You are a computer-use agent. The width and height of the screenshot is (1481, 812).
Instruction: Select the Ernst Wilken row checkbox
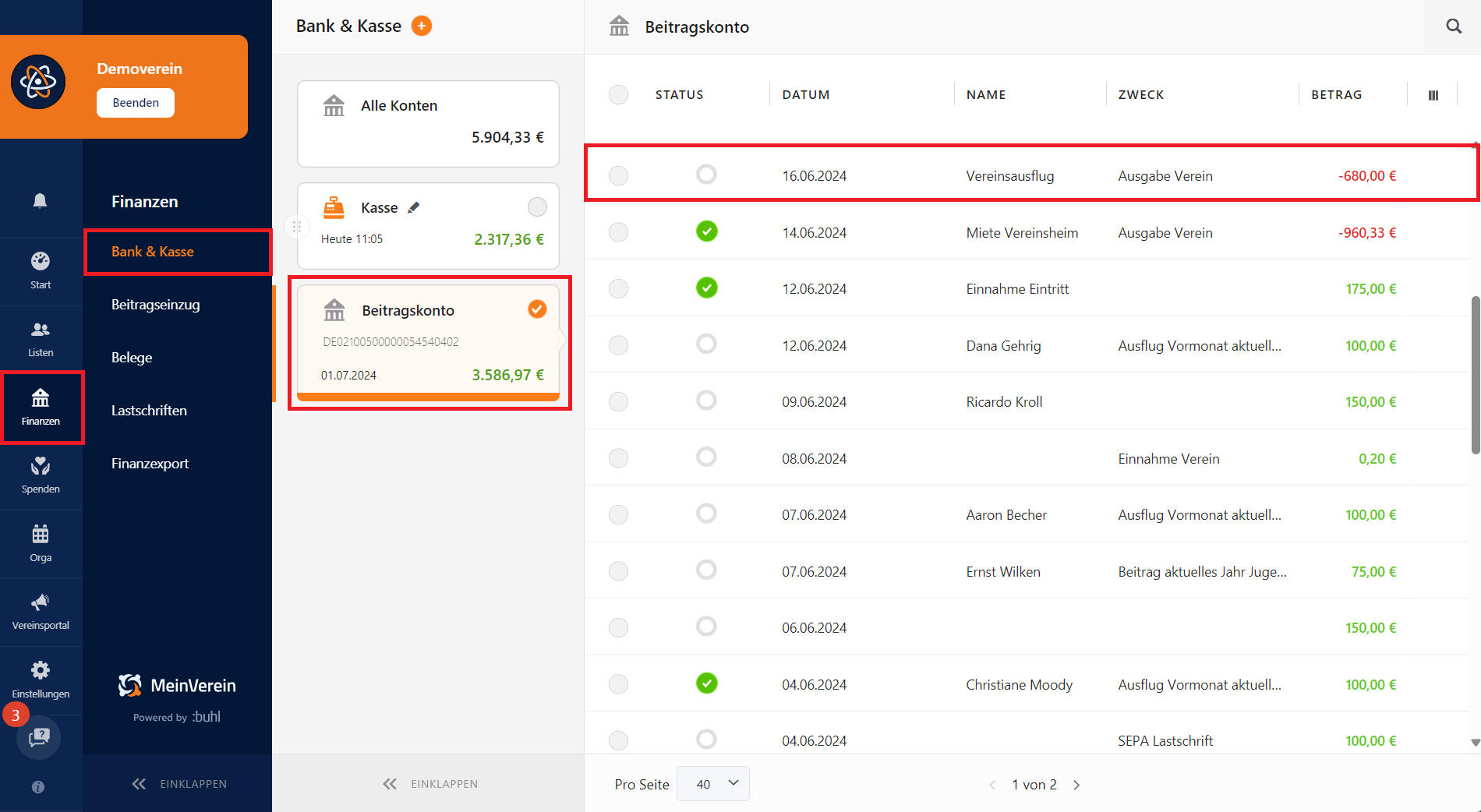coord(618,571)
